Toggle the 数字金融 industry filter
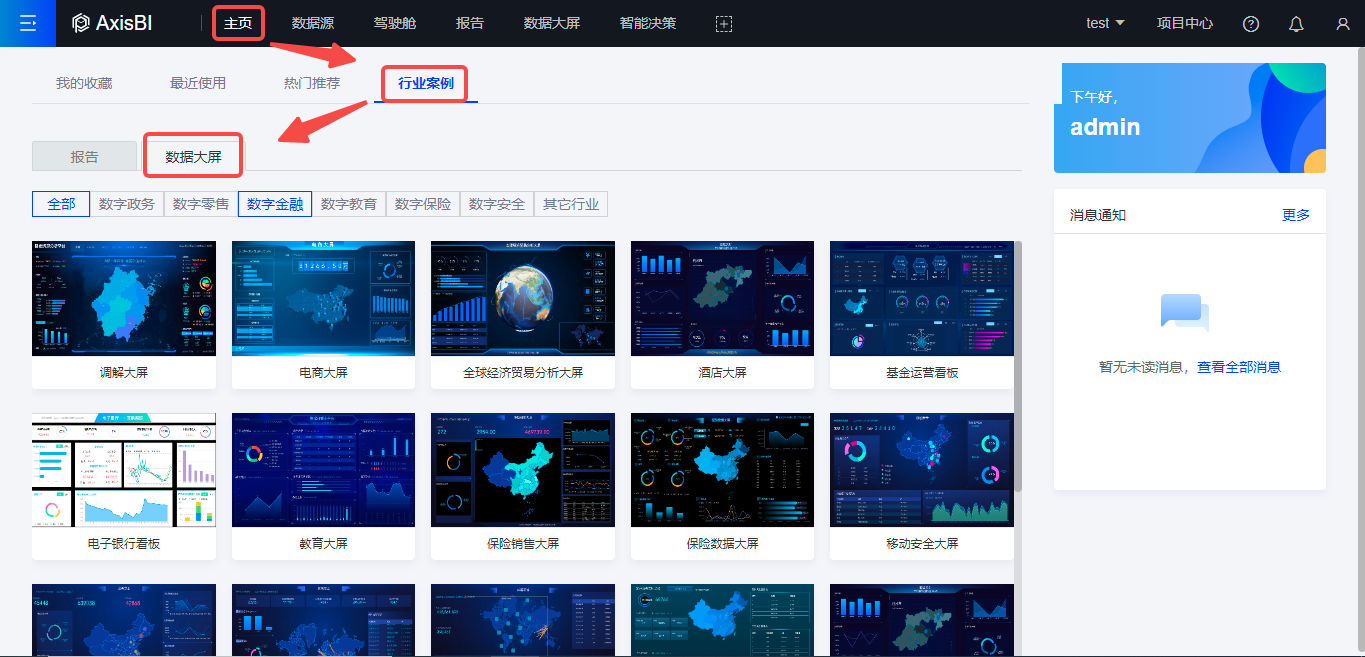This screenshot has width=1365, height=657. point(275,204)
